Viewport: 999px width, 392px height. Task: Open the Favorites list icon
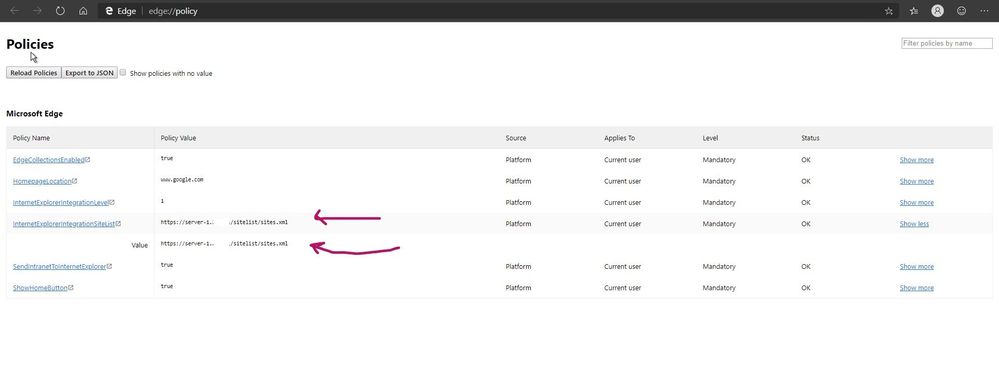pos(914,11)
